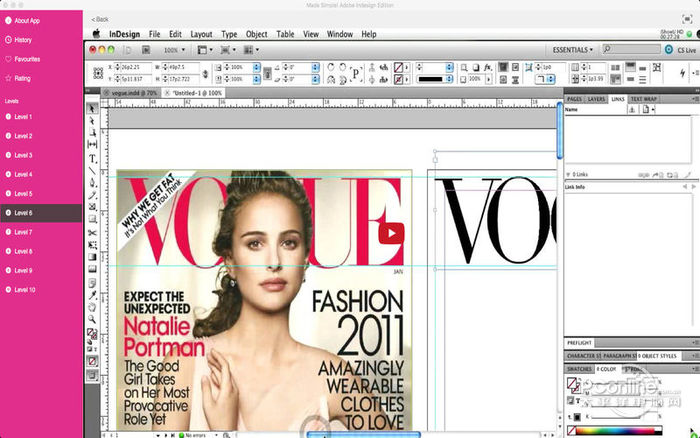
Task: Open the zoom level 100% dropdown
Action: (174, 50)
